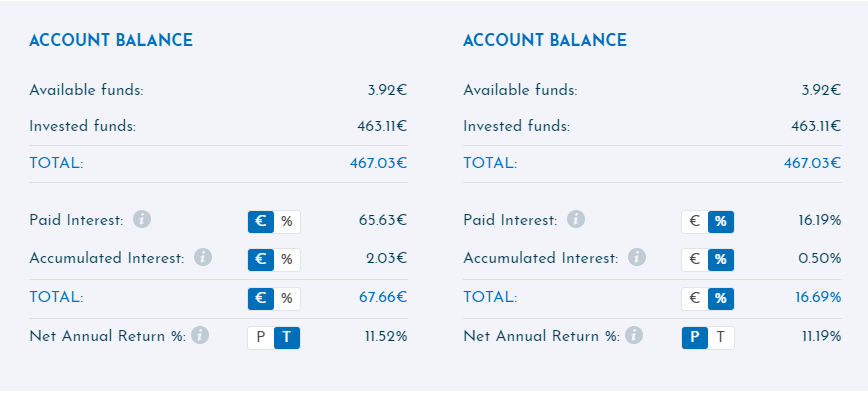Select € for interest TOTAL in left panel

pyautogui.click(x=261, y=299)
